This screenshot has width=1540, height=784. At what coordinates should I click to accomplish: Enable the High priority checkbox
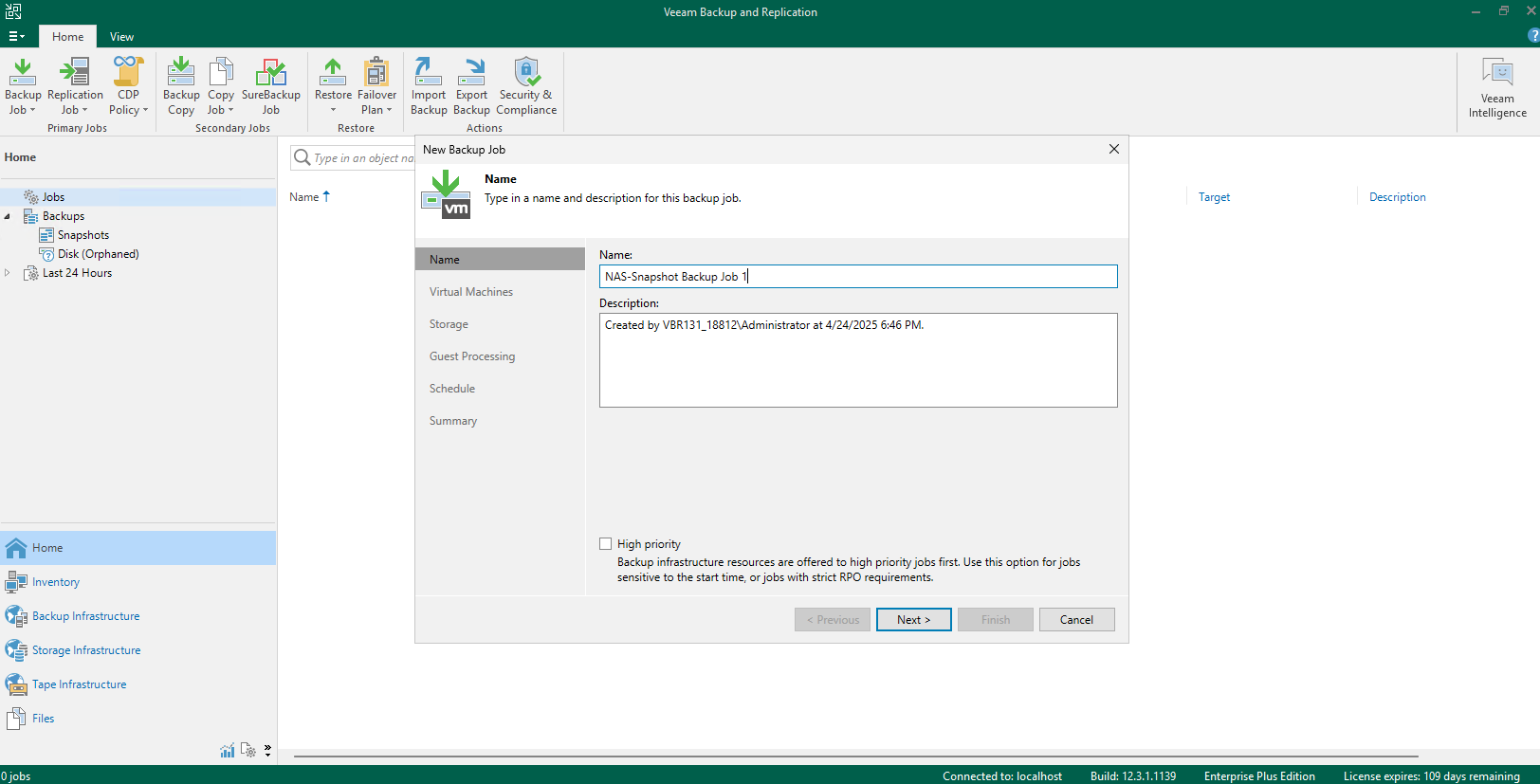coord(606,544)
